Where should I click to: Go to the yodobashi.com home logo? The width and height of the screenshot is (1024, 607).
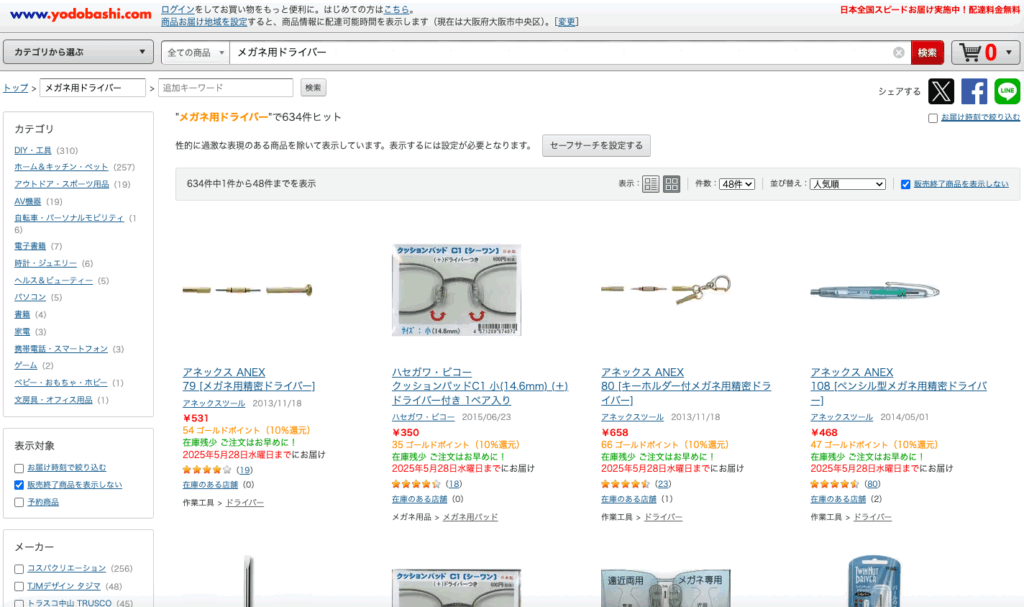click(x=80, y=14)
